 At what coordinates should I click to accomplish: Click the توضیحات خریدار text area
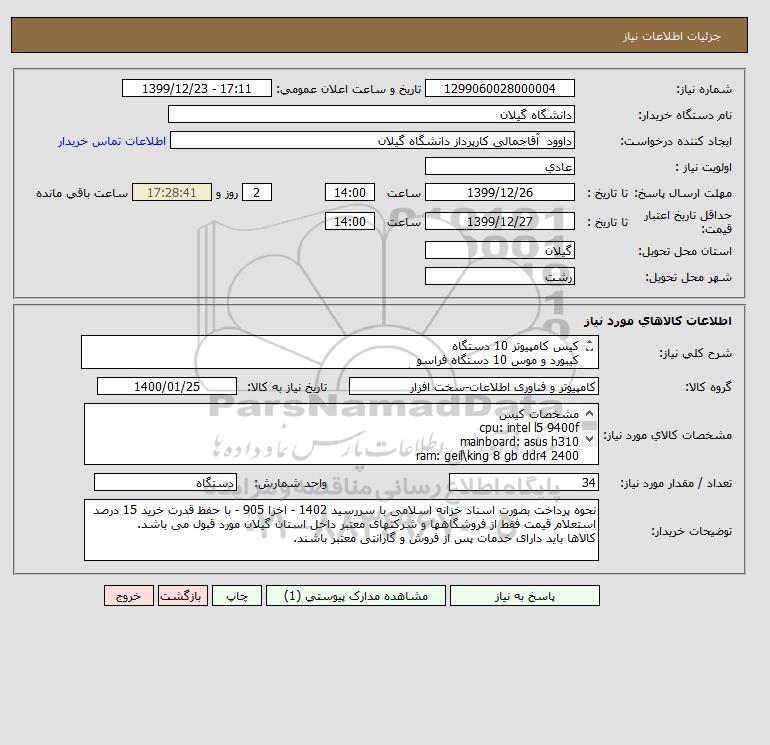pyautogui.click(x=341, y=530)
